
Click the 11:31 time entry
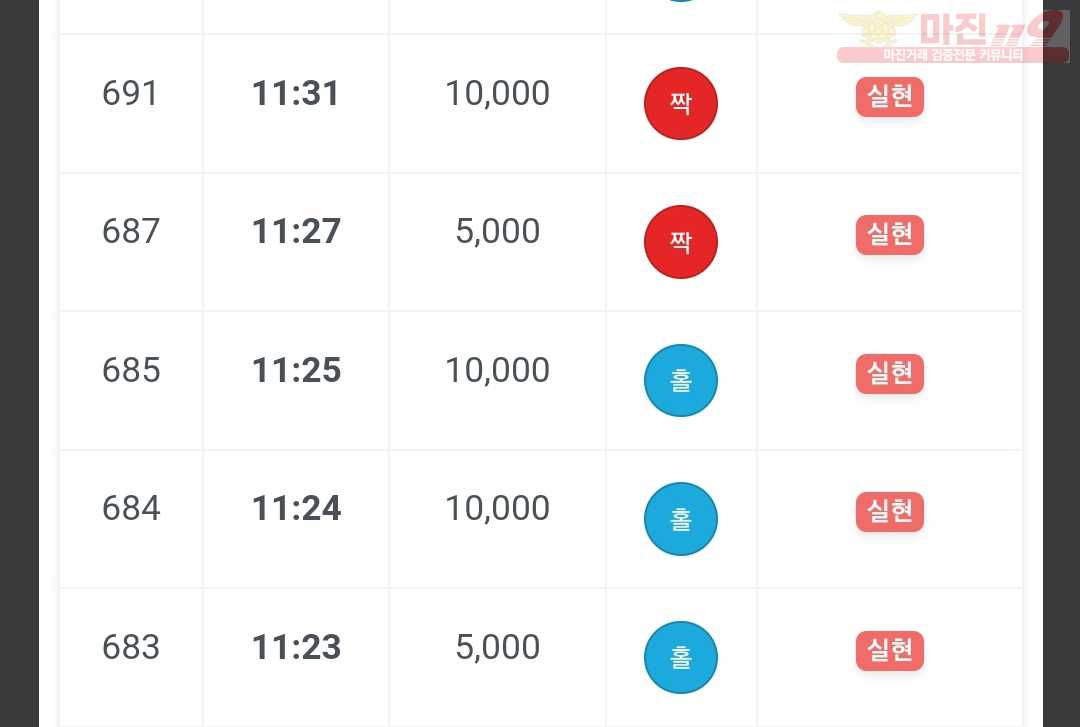pos(295,93)
